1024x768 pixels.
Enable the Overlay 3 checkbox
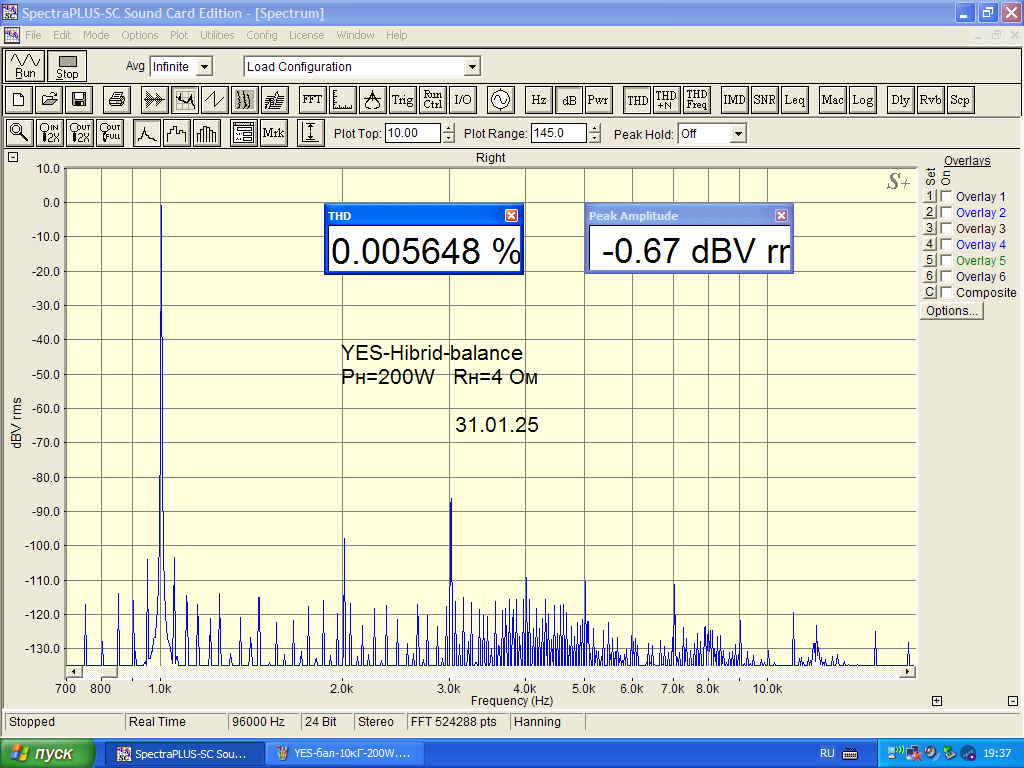(x=946, y=228)
